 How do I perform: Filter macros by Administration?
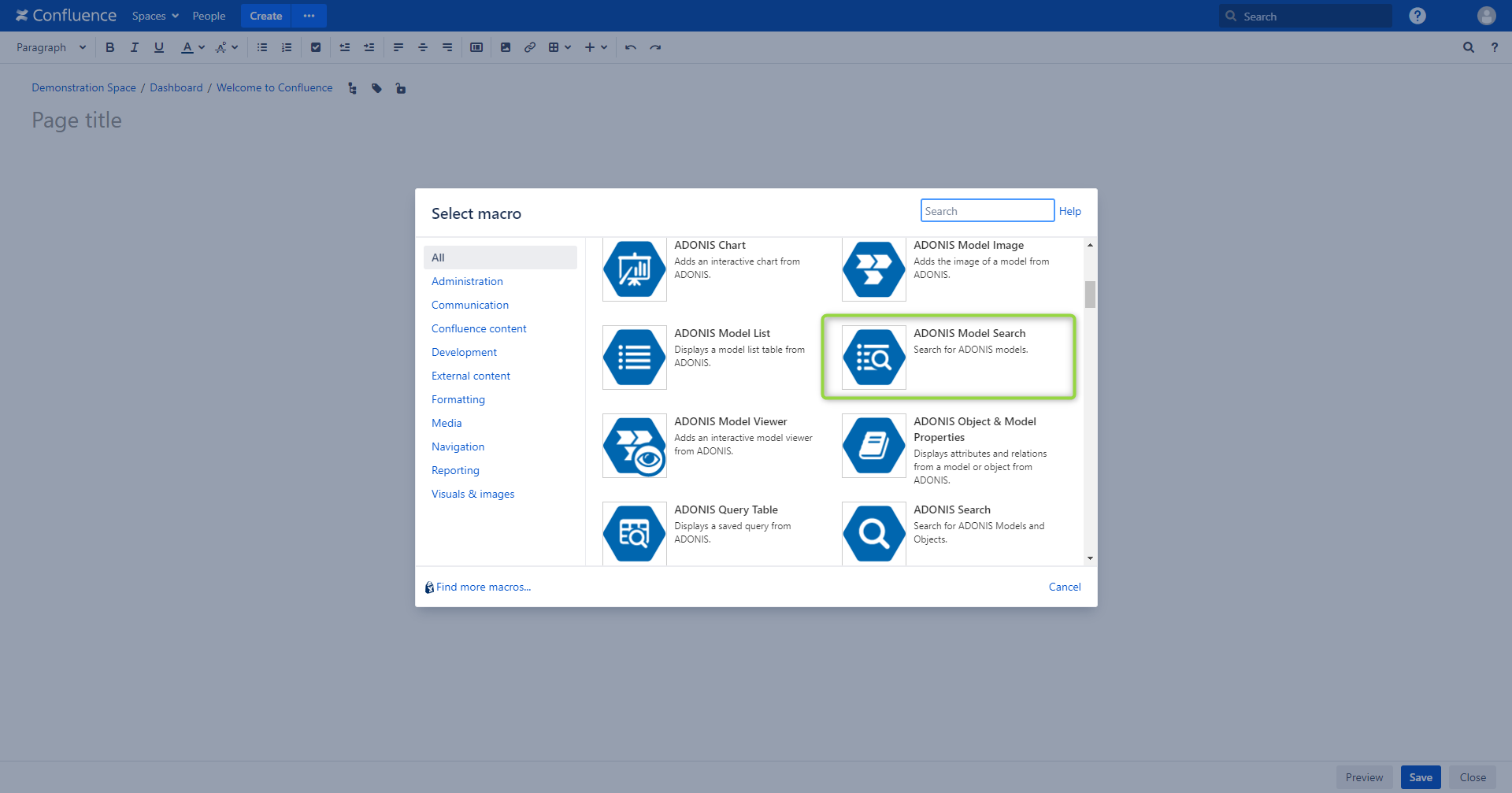pos(467,281)
